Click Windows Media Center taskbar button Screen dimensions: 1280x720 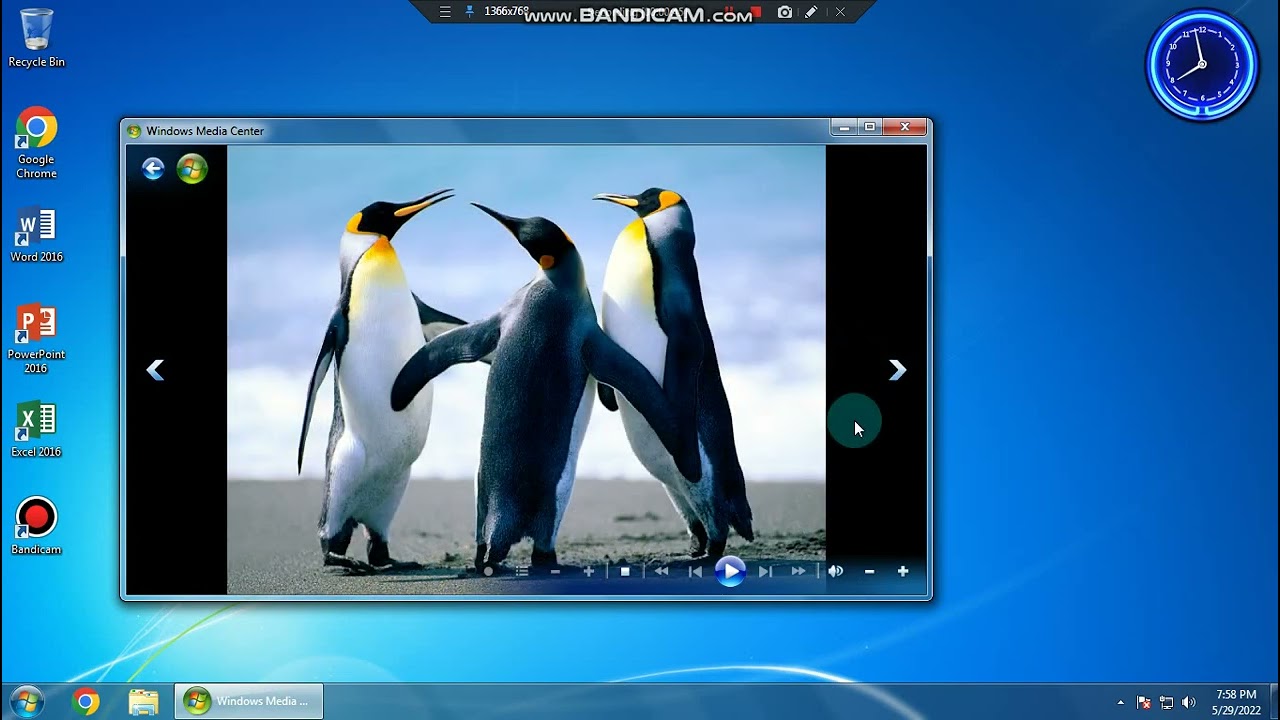tap(249, 702)
